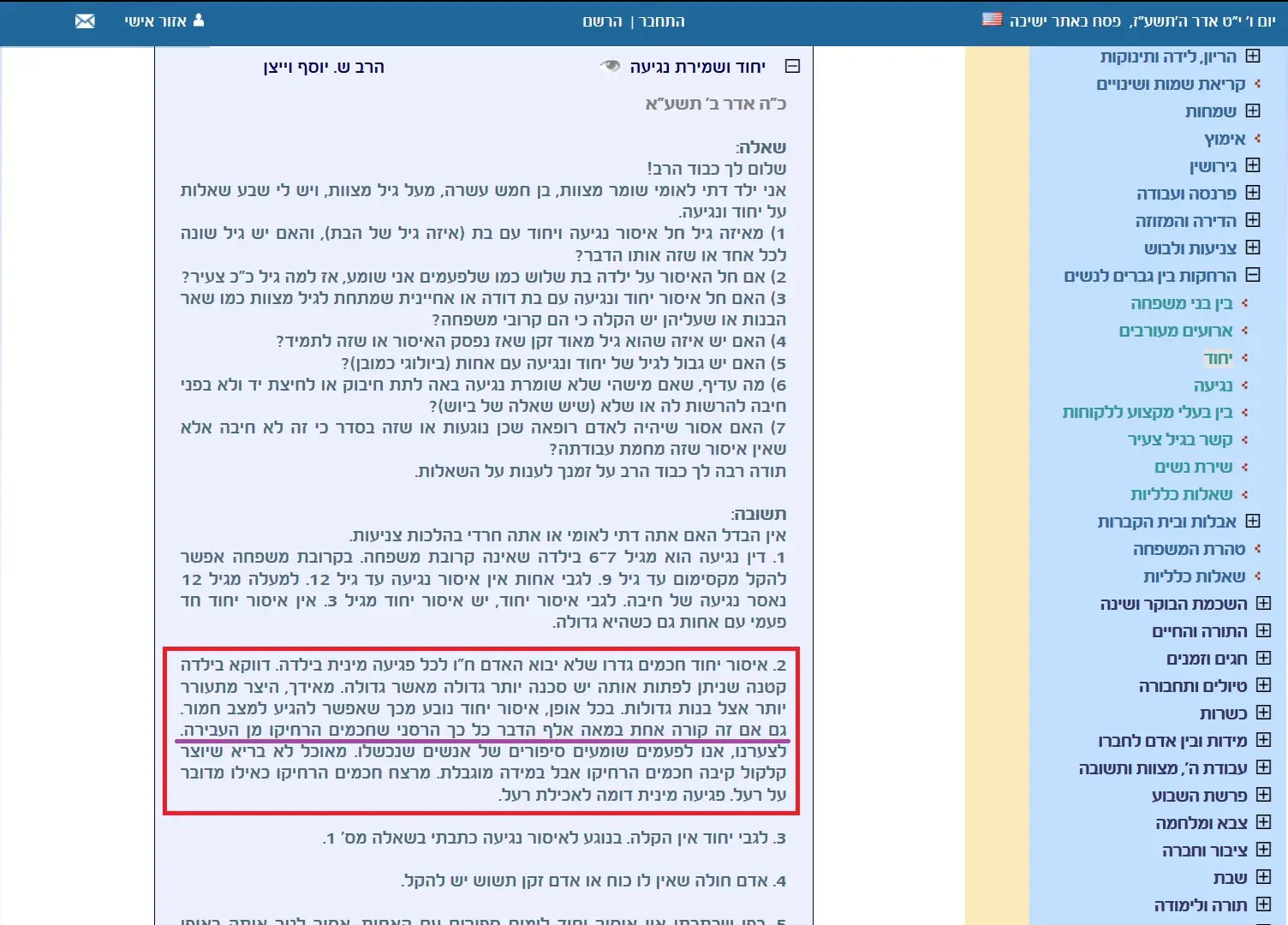Expand the כשרות plus icon
The image size is (1288, 925).
pos(1263,713)
